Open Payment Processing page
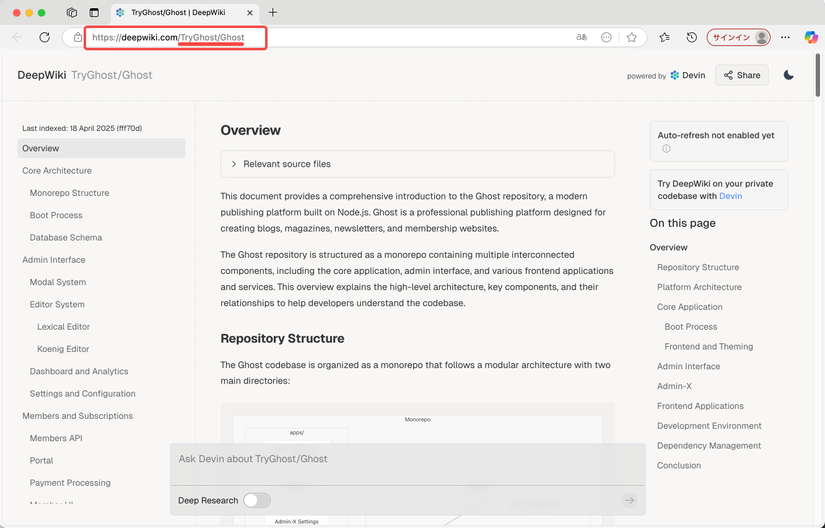The width and height of the screenshot is (825, 528). pyautogui.click(x=70, y=483)
